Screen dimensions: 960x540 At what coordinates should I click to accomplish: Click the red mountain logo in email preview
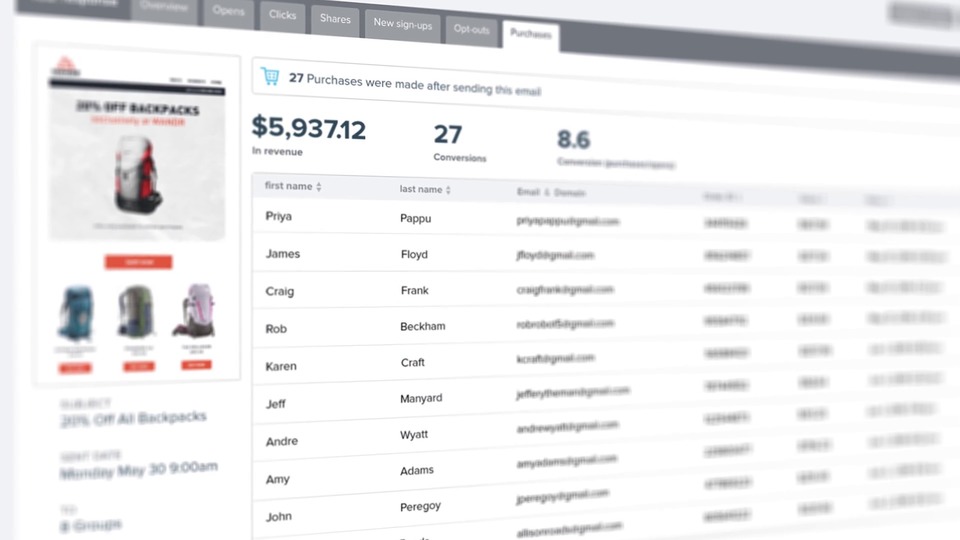(66, 66)
